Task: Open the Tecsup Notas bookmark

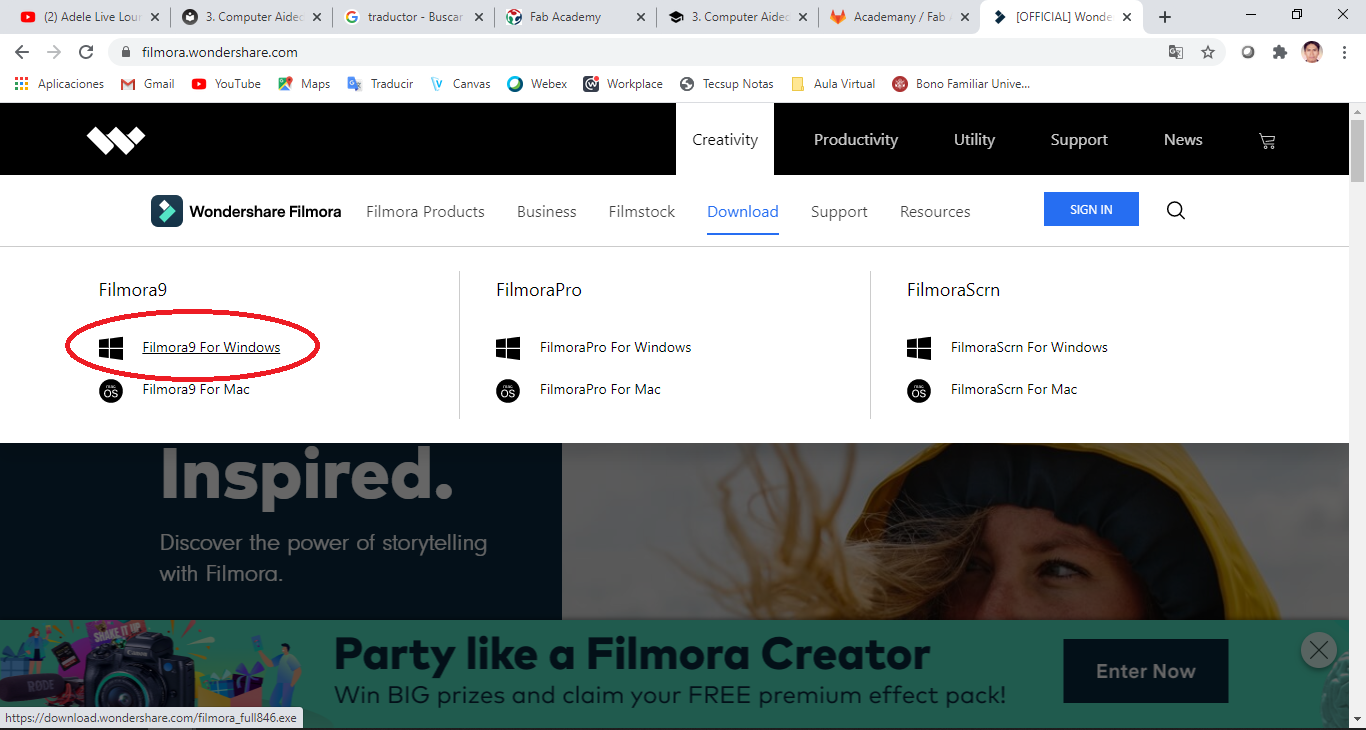Action: pyautogui.click(x=726, y=84)
